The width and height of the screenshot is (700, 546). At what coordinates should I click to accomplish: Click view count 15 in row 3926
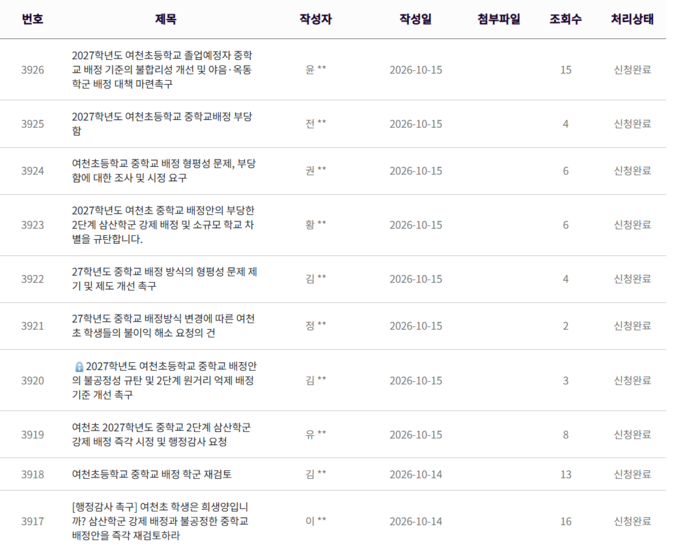point(566,70)
